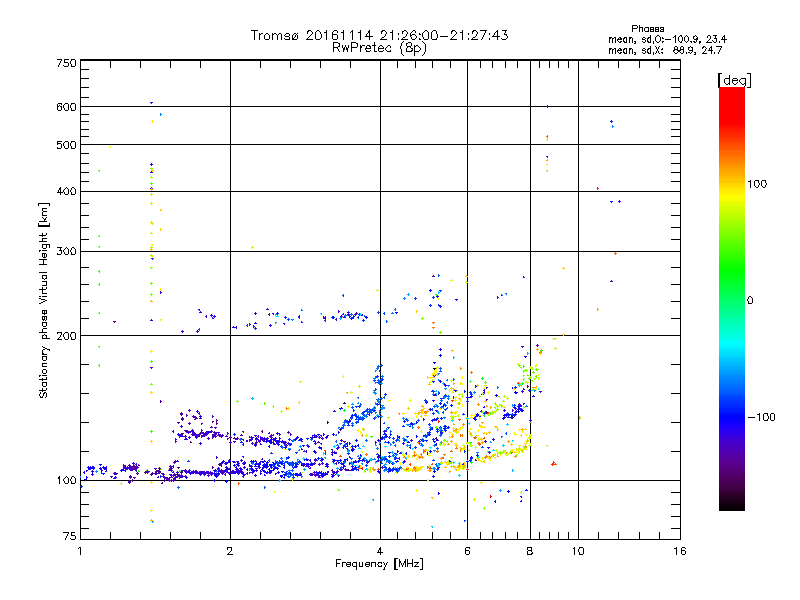
Task: Click the x-axis label '10' under the frequency axis
Action: (578, 551)
